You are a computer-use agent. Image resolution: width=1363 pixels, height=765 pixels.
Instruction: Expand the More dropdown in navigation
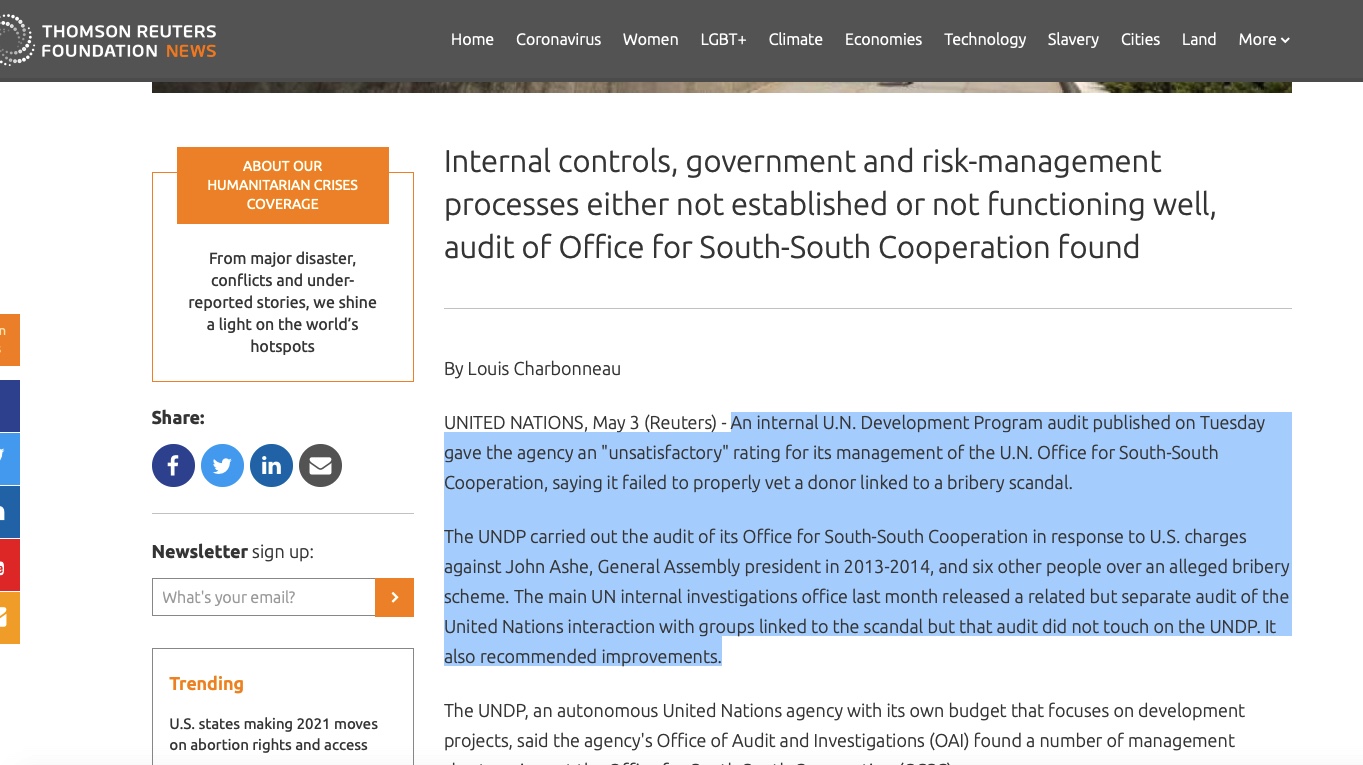1263,40
